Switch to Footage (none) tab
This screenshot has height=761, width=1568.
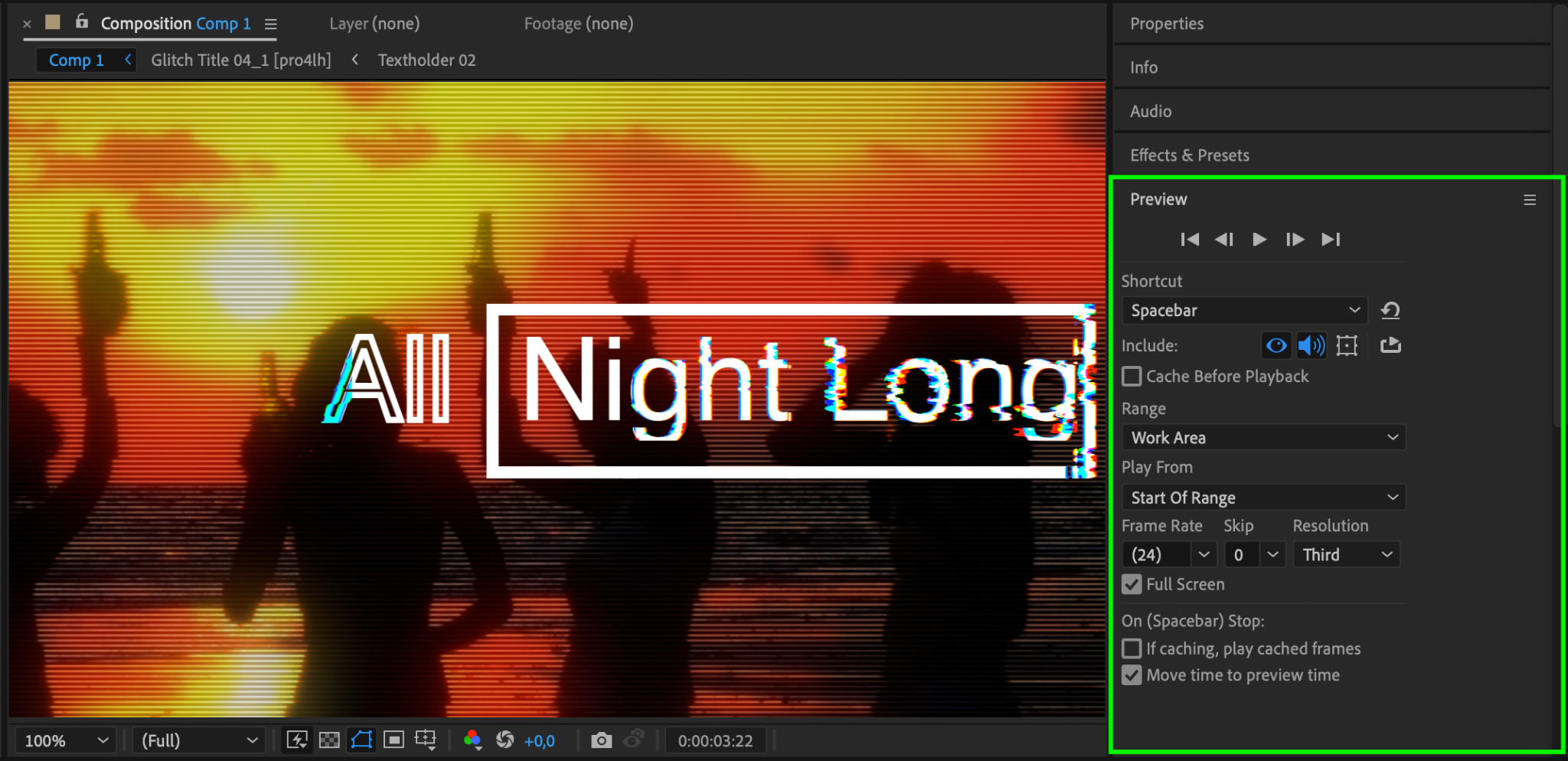(579, 24)
